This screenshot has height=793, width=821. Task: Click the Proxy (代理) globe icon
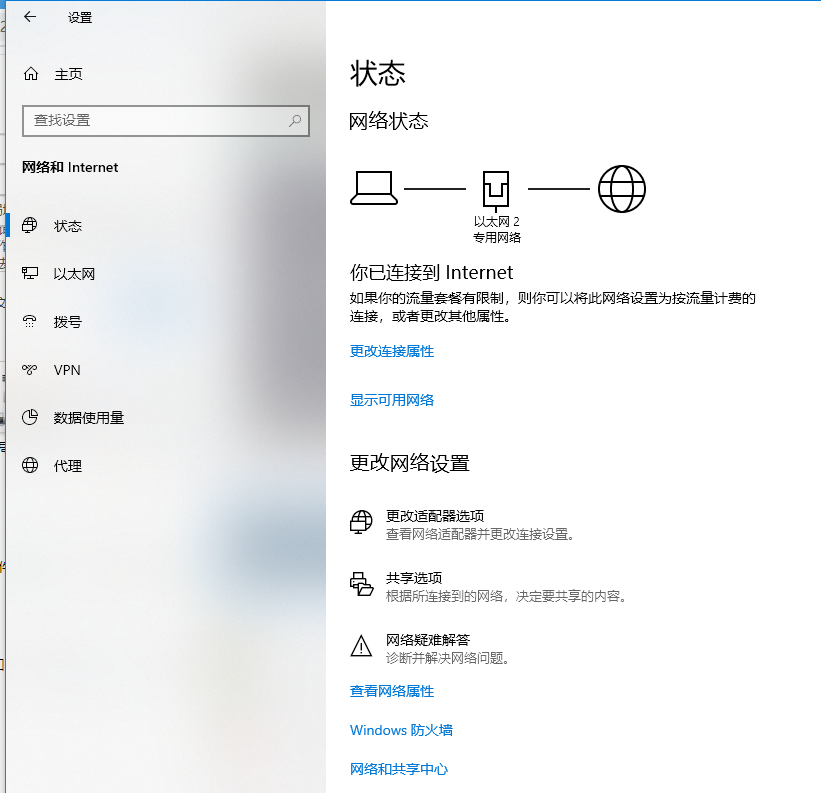click(31, 466)
